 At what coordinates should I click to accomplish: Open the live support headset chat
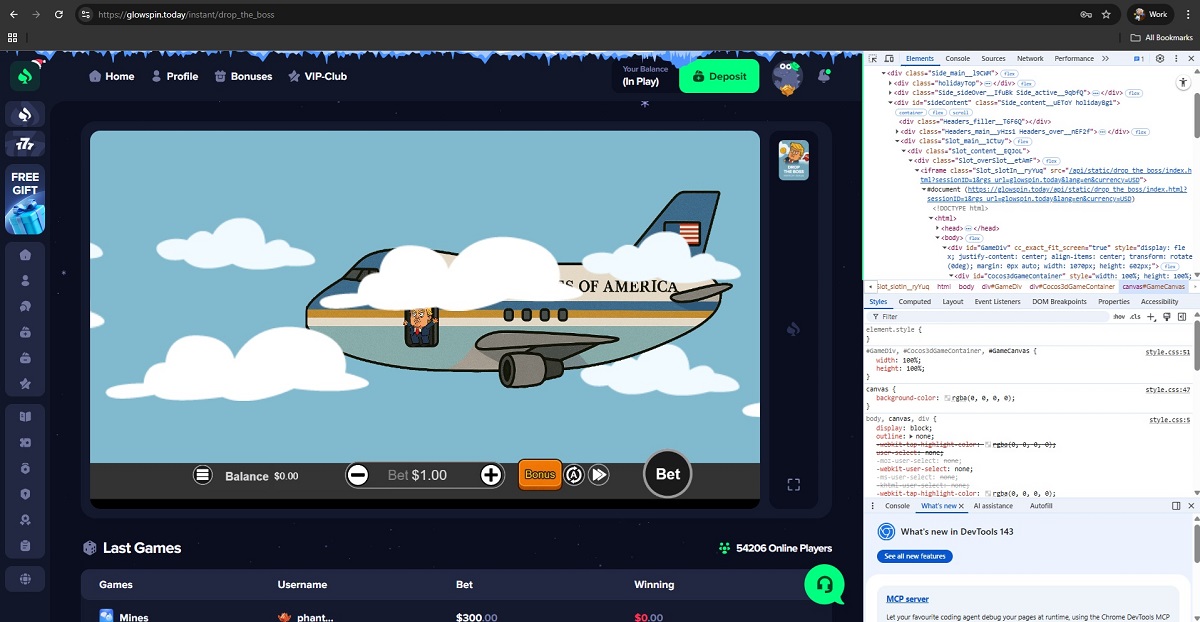pyautogui.click(x=824, y=583)
